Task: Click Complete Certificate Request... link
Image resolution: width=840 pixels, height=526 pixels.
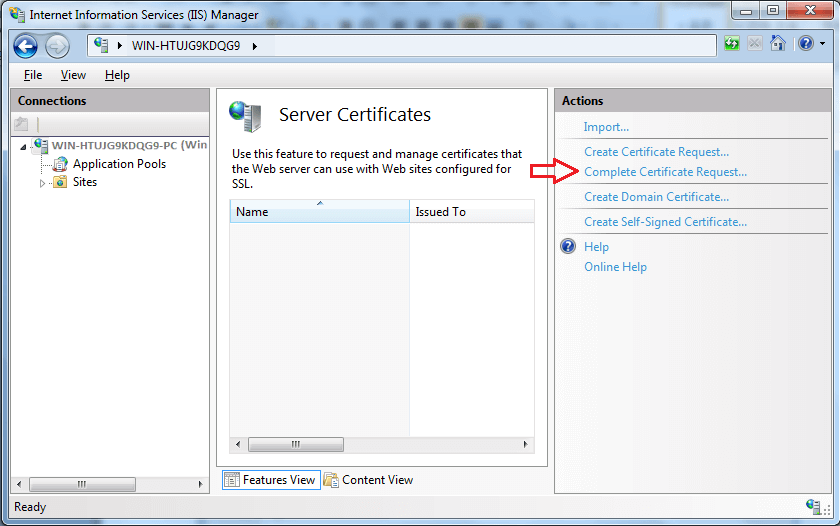Action: (665, 172)
